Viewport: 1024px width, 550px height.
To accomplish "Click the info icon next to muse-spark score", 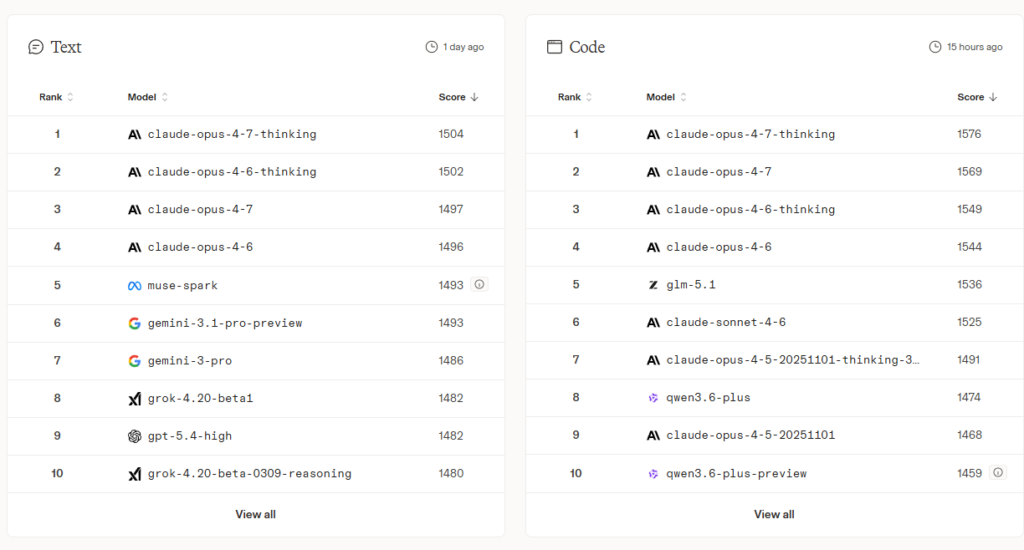I will (479, 285).
